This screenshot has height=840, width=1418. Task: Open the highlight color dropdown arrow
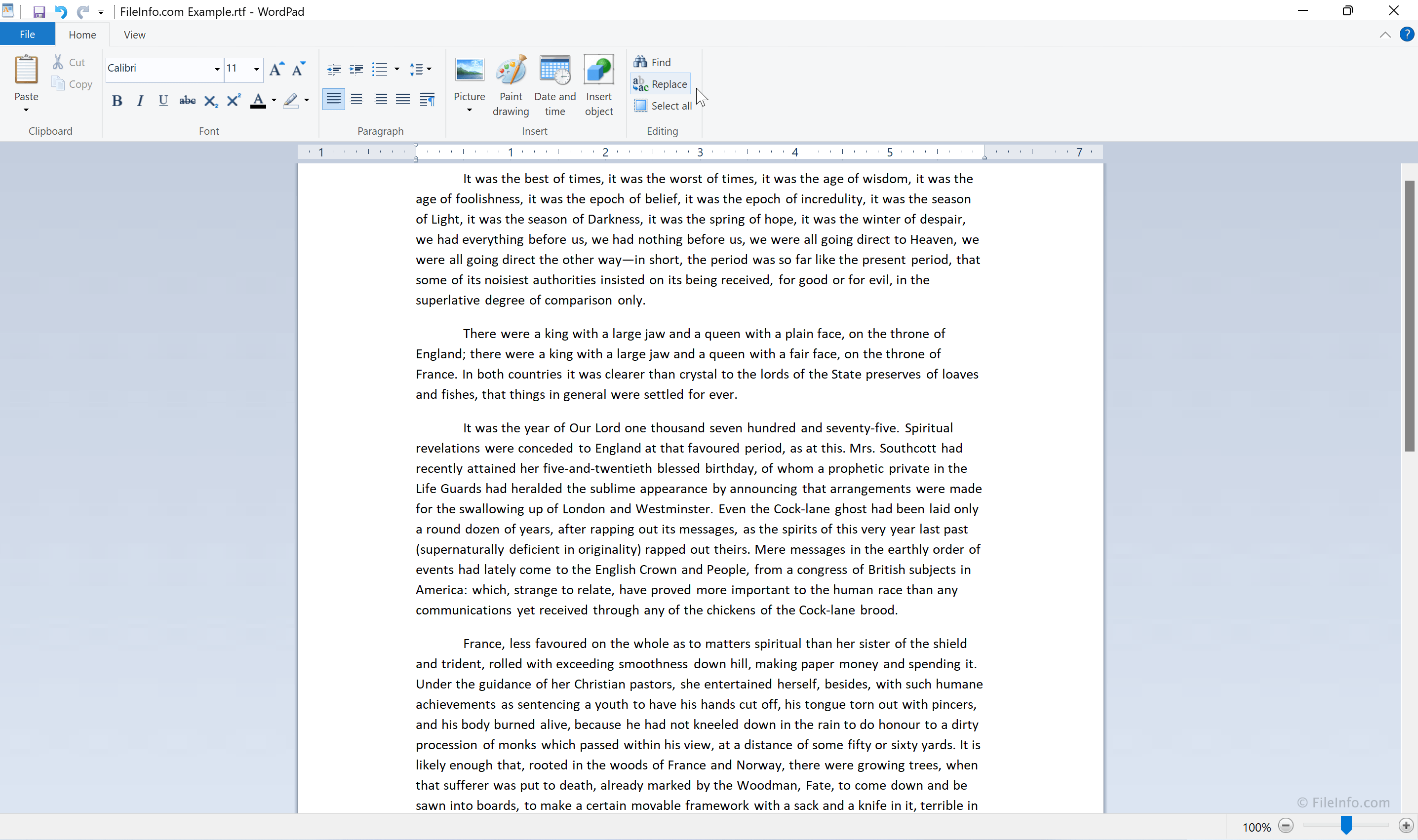307,101
